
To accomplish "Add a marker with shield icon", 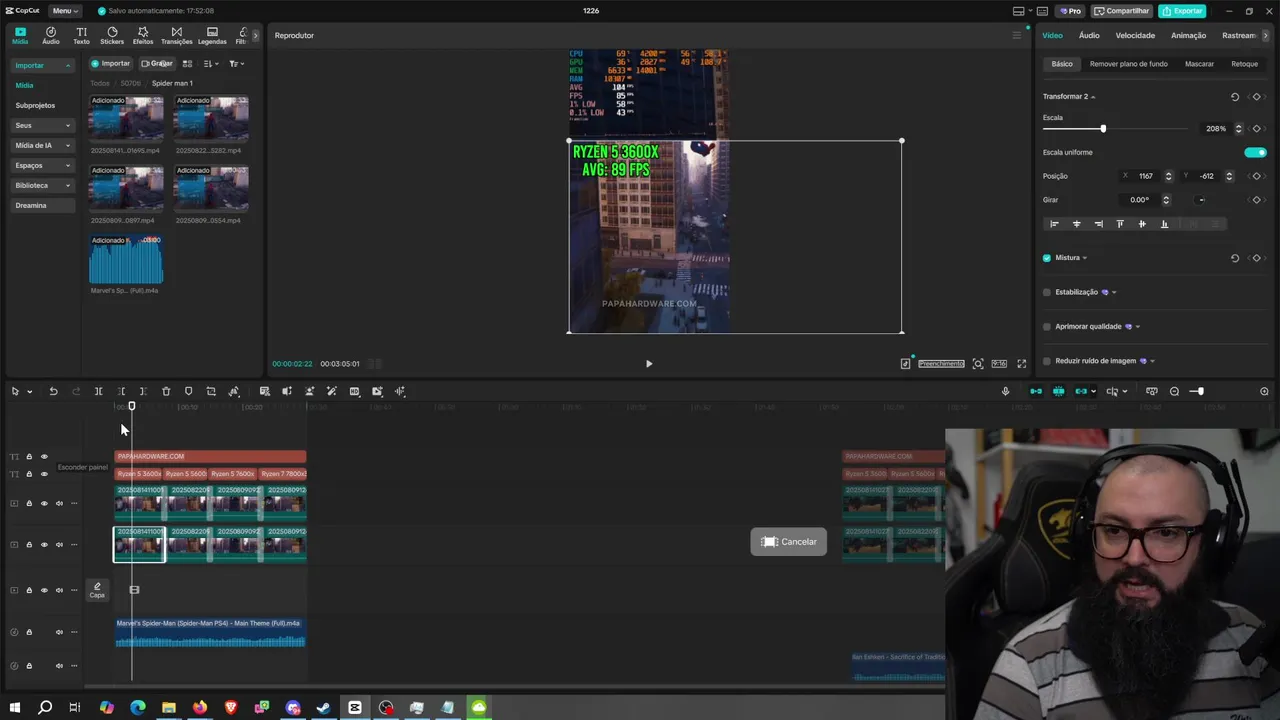I will (188, 391).
